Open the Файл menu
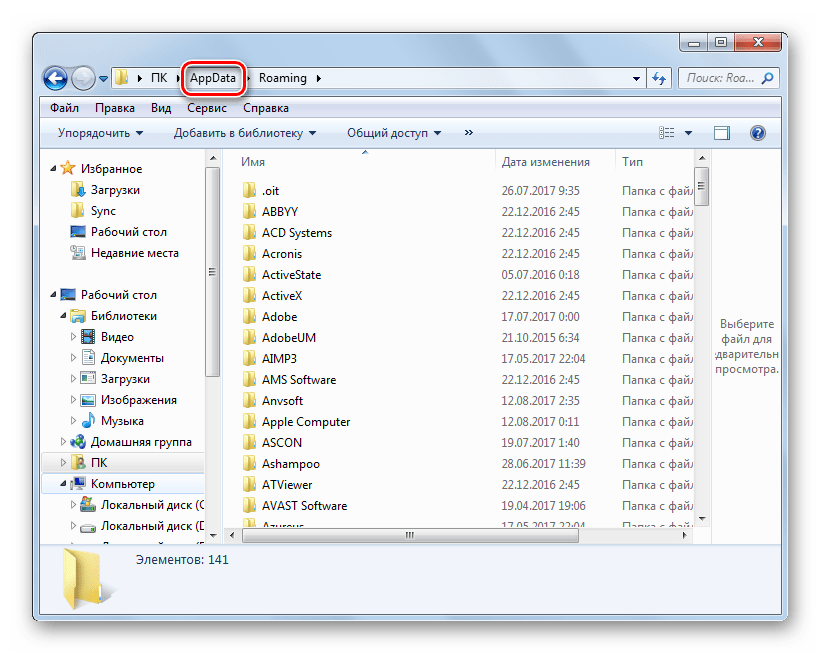Screen dimensions: 821x654 click(x=64, y=108)
